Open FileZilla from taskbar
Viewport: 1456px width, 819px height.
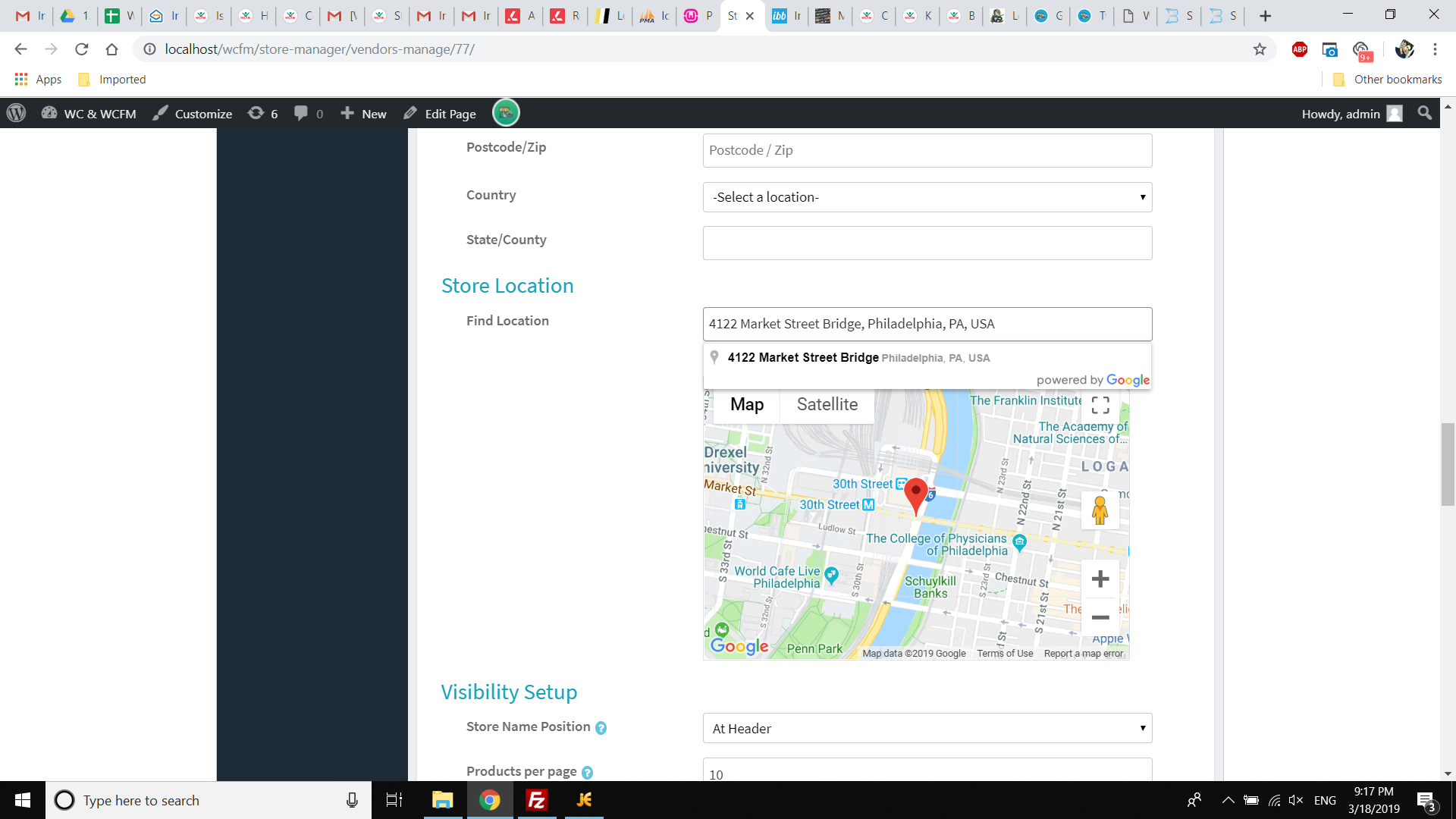[x=537, y=800]
